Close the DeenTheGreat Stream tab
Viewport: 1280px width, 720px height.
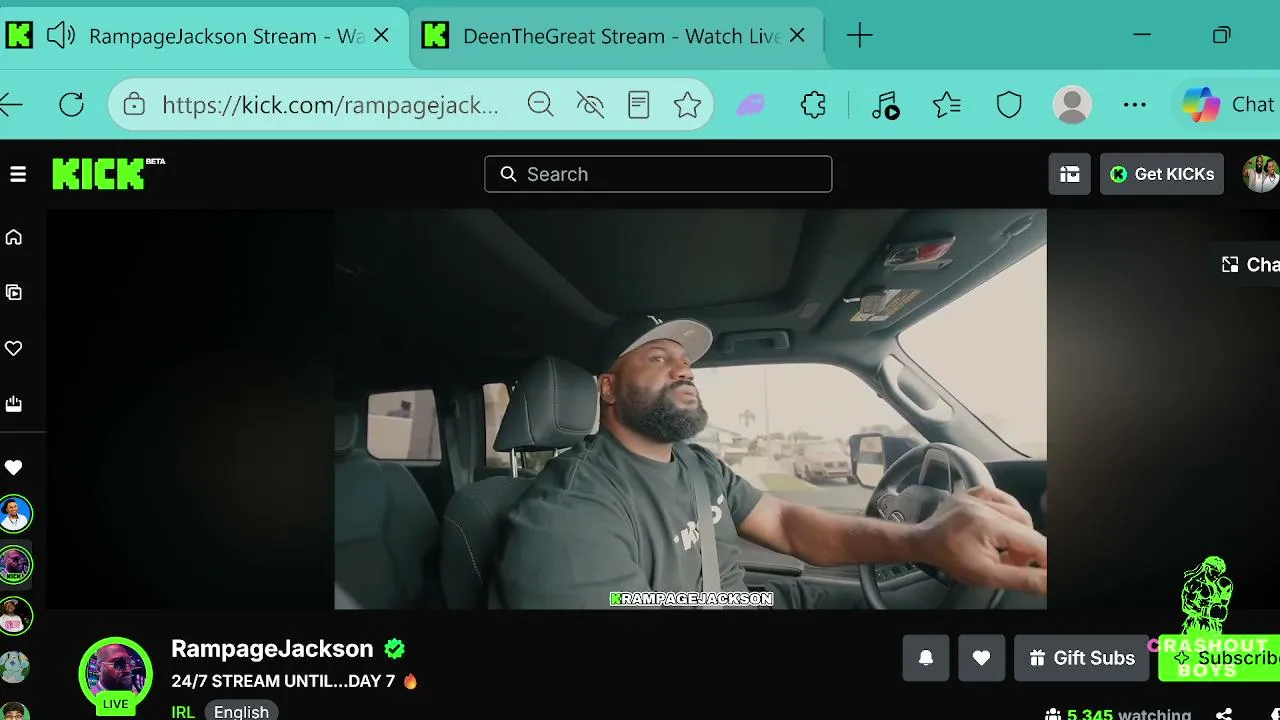click(x=797, y=36)
